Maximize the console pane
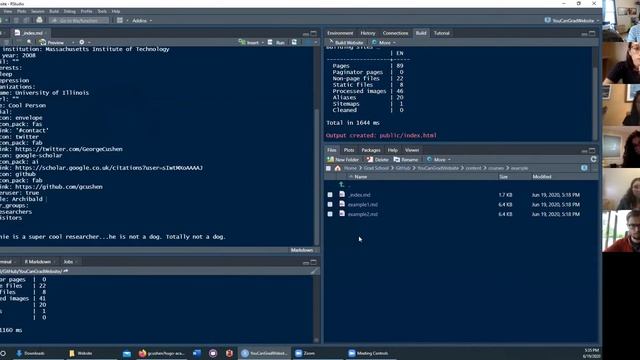 pyautogui.click(x=313, y=262)
